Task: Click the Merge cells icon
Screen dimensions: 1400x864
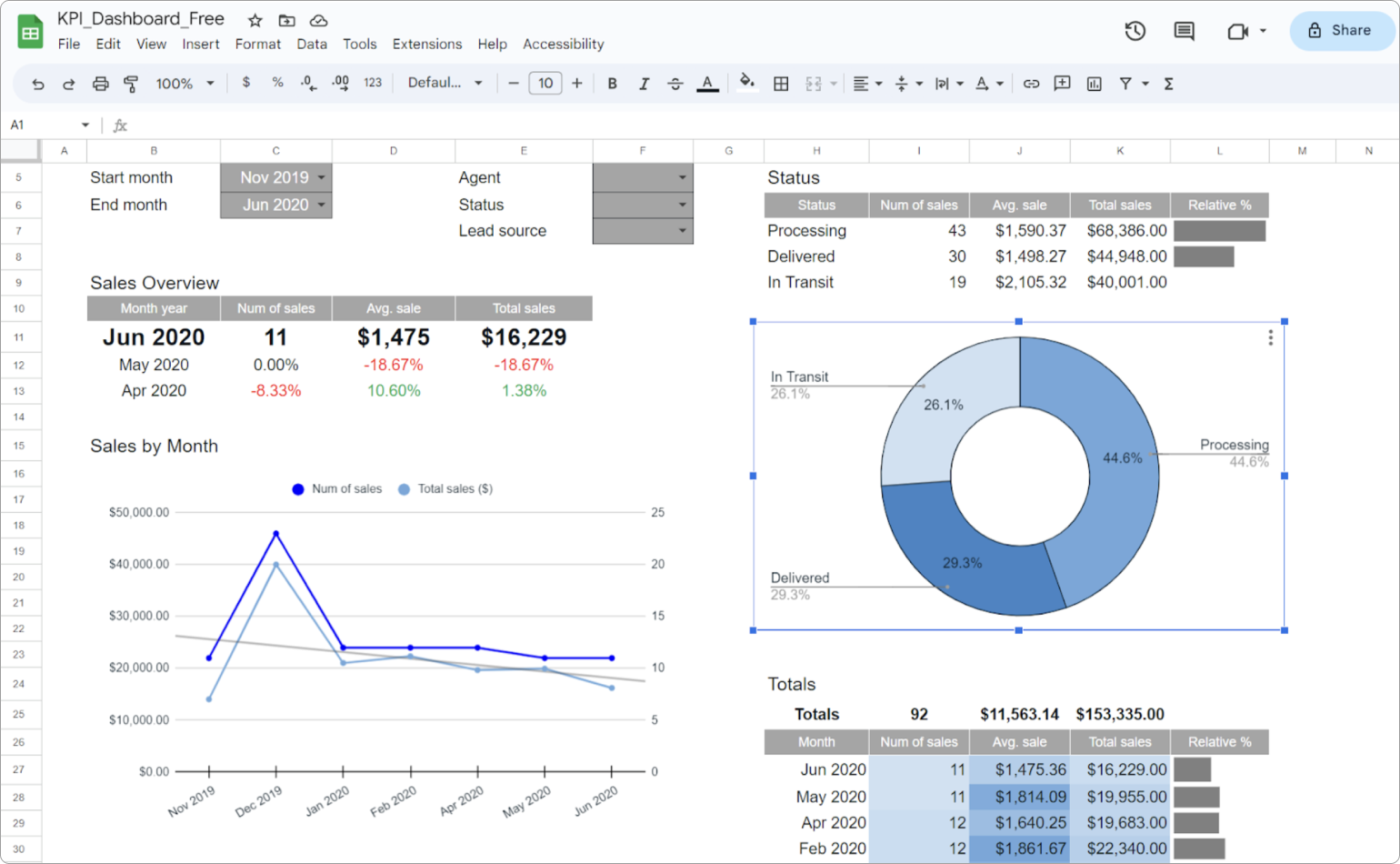Action: (813, 84)
